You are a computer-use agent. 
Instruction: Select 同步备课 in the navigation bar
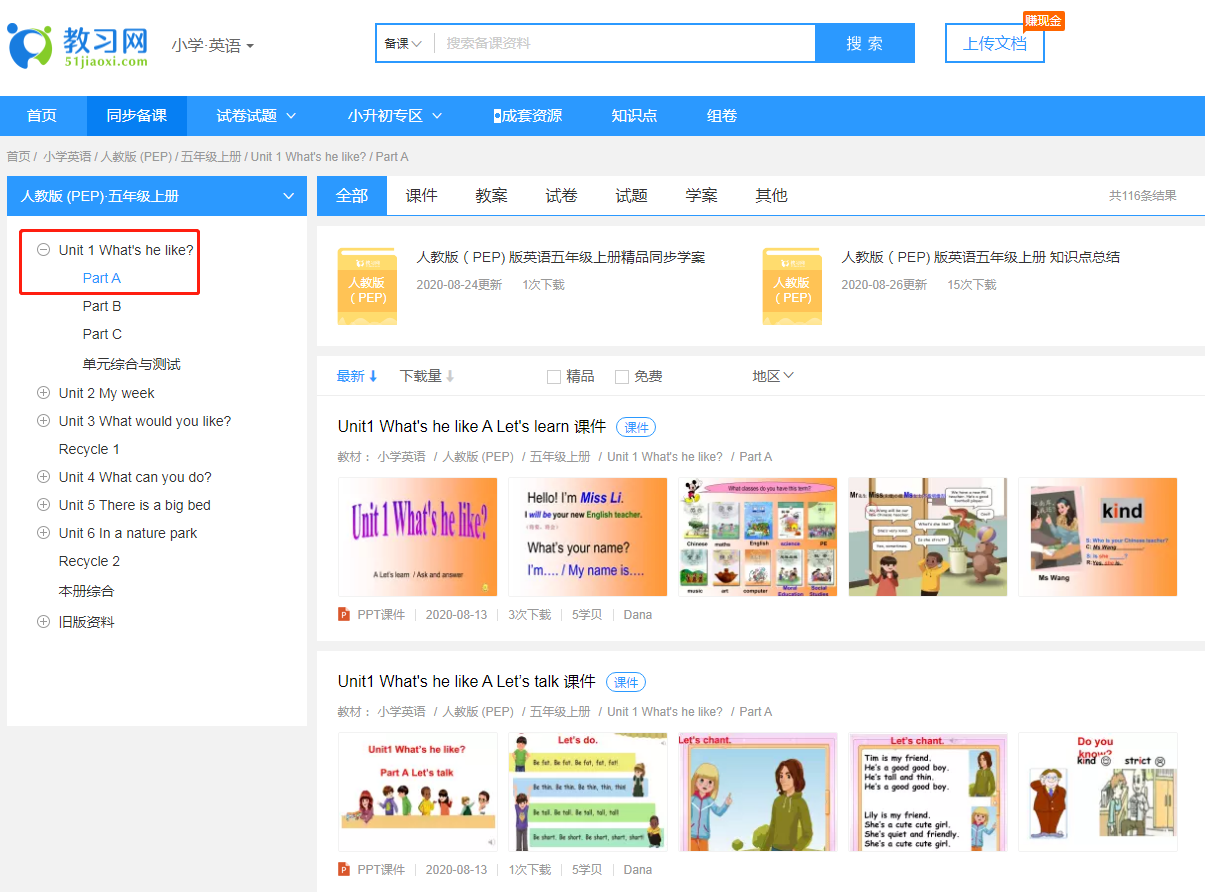coord(137,116)
